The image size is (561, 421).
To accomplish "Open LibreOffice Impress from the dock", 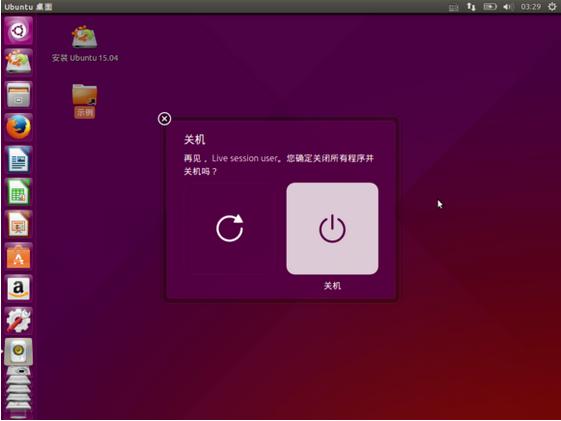I will tap(19, 224).
